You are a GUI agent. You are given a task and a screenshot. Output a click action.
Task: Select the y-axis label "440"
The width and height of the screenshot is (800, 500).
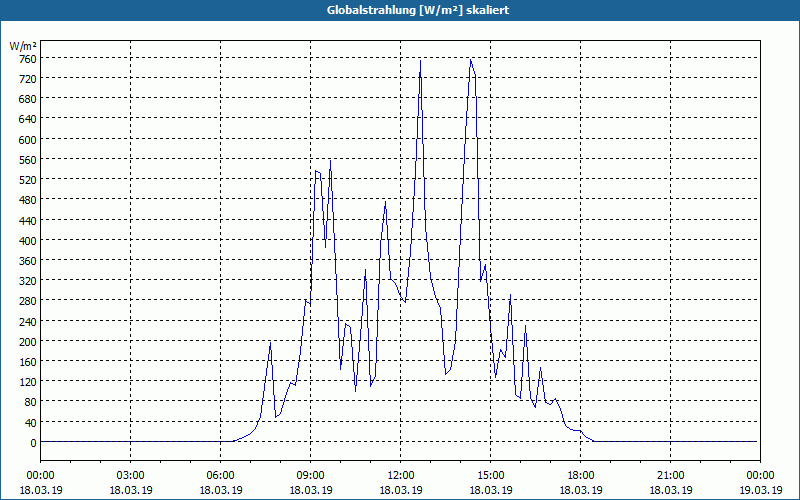28,221
